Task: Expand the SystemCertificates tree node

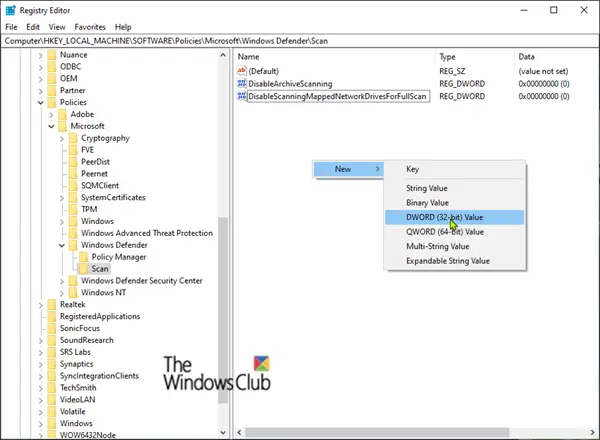Action: [62, 198]
